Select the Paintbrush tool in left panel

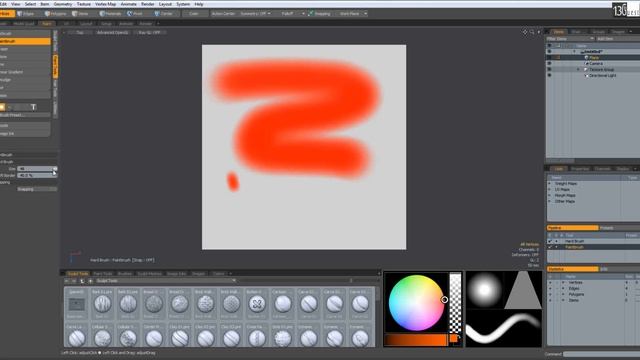(25, 41)
